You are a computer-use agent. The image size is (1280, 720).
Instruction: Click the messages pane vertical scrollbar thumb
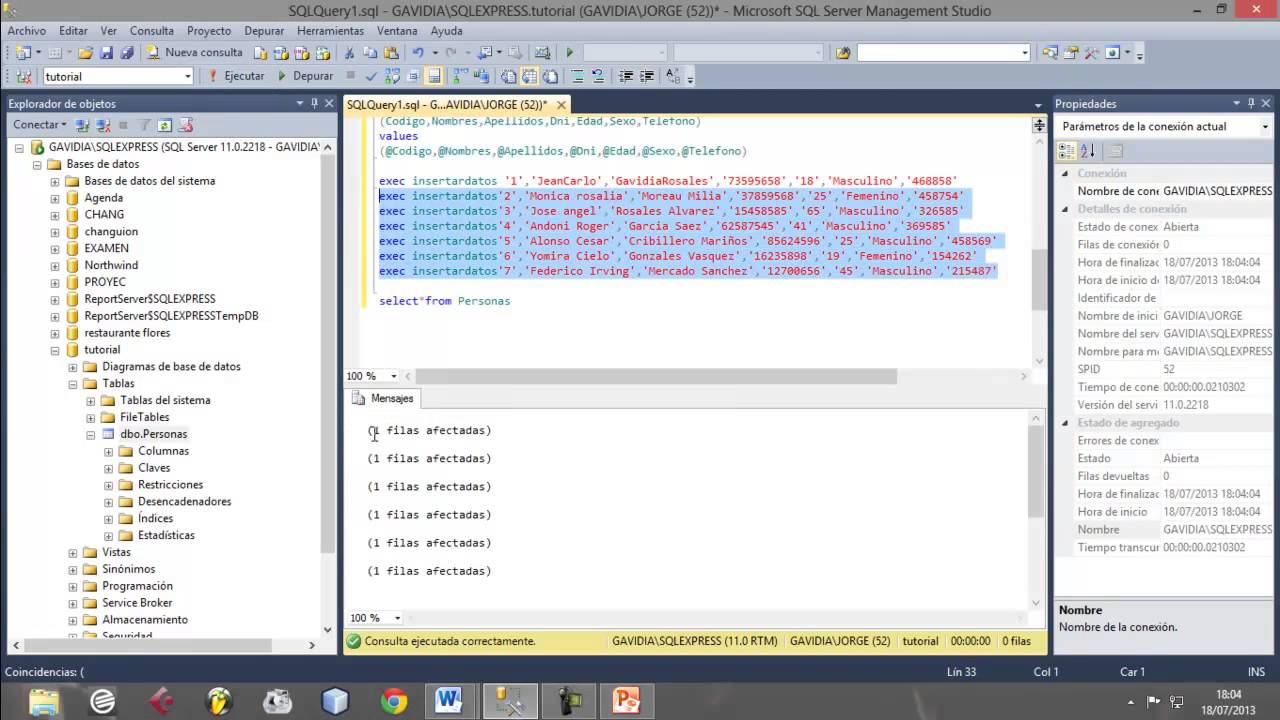(x=1037, y=472)
